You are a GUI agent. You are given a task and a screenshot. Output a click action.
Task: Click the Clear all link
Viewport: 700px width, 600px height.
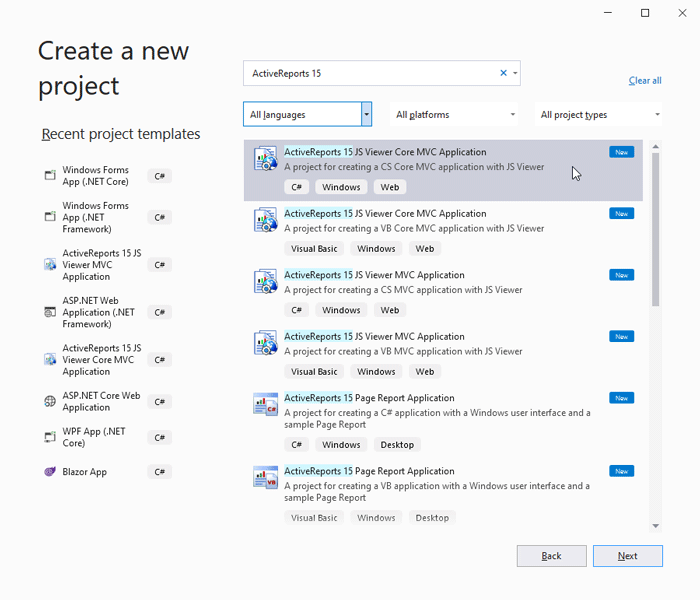pos(645,81)
